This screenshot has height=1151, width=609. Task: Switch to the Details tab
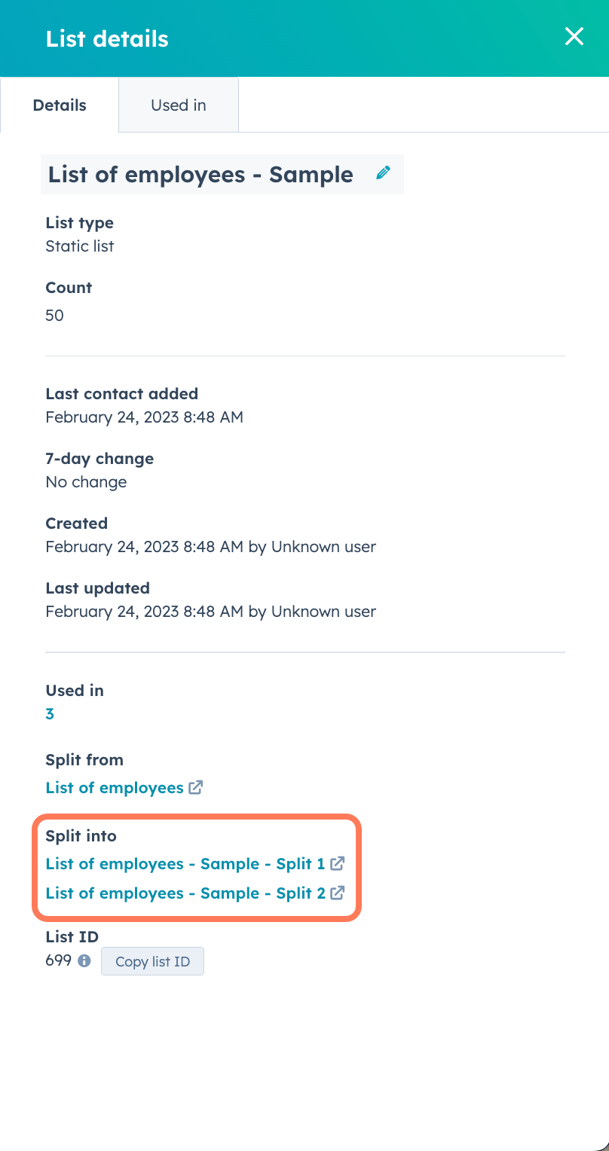pos(59,105)
